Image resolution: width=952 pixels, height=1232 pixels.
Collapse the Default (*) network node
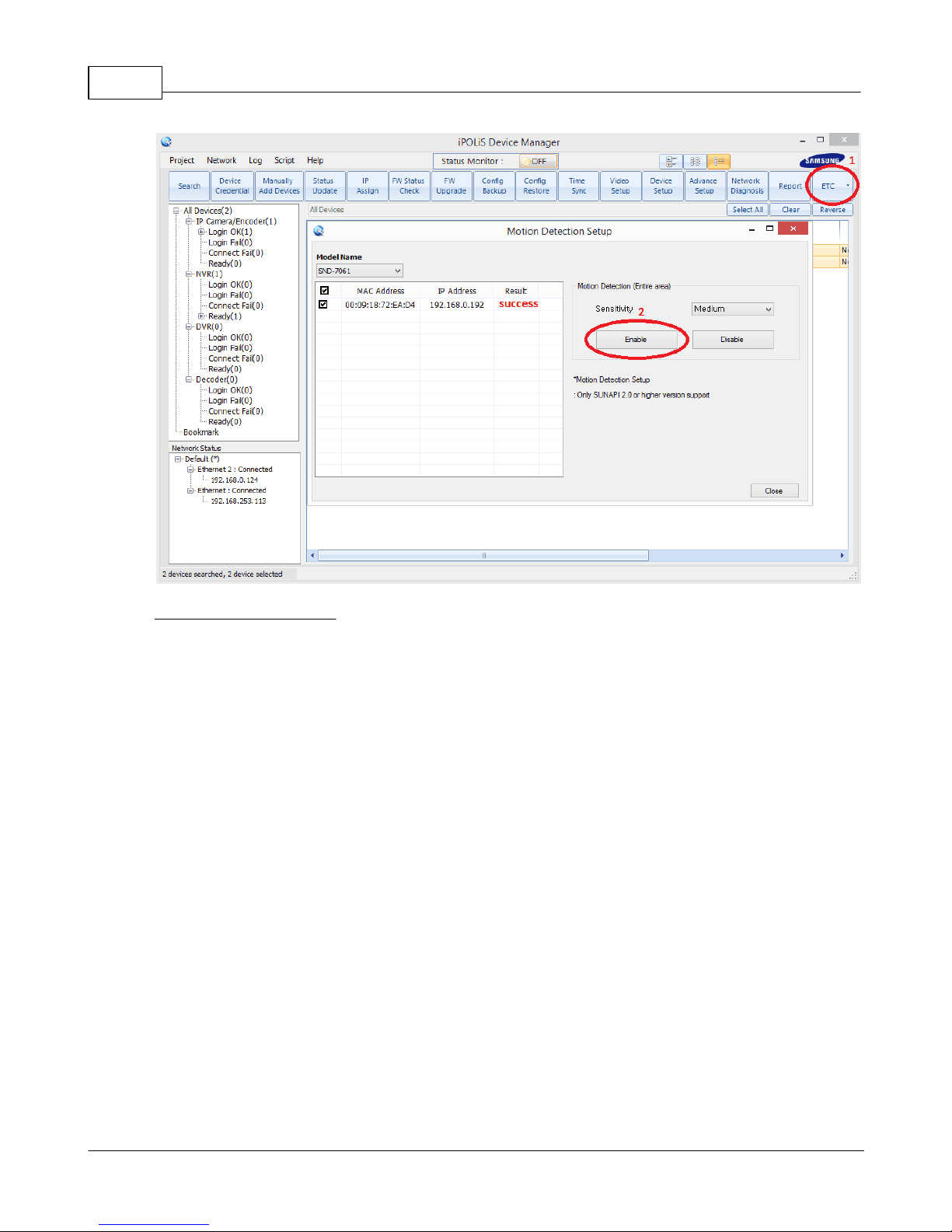pyautogui.click(x=178, y=459)
